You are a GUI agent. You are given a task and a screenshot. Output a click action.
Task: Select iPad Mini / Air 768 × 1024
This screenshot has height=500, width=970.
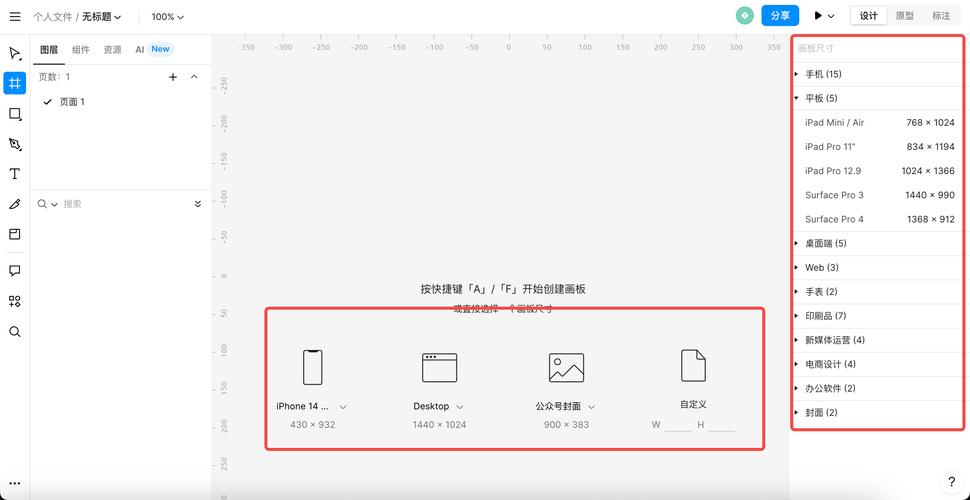click(878, 123)
